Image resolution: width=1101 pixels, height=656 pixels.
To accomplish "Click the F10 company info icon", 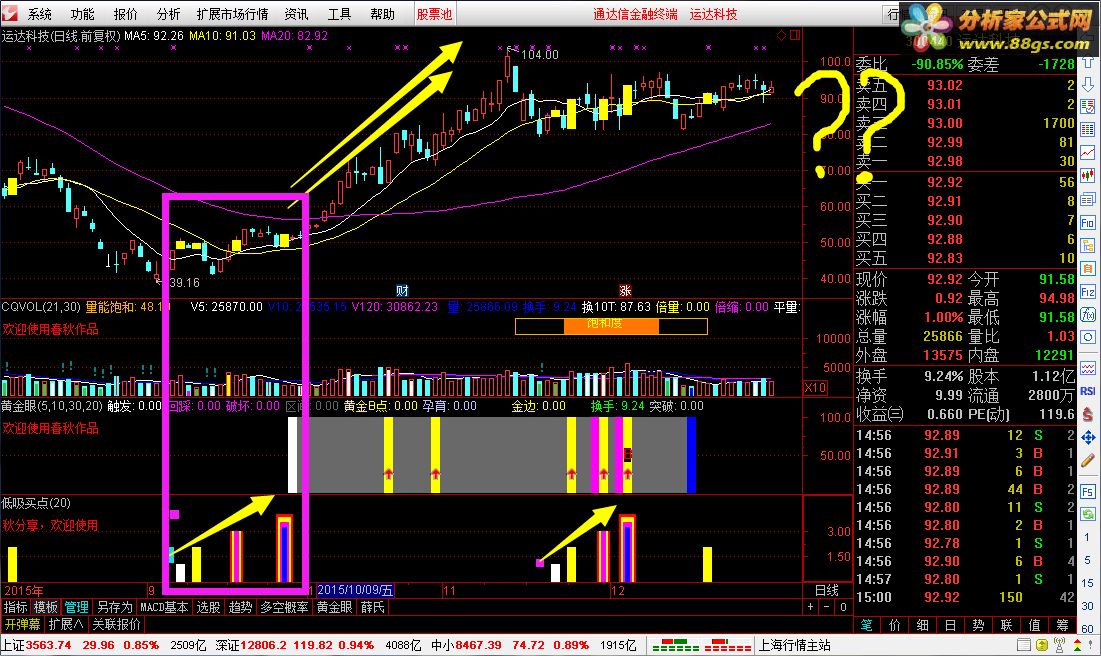I will (x=1088, y=223).
